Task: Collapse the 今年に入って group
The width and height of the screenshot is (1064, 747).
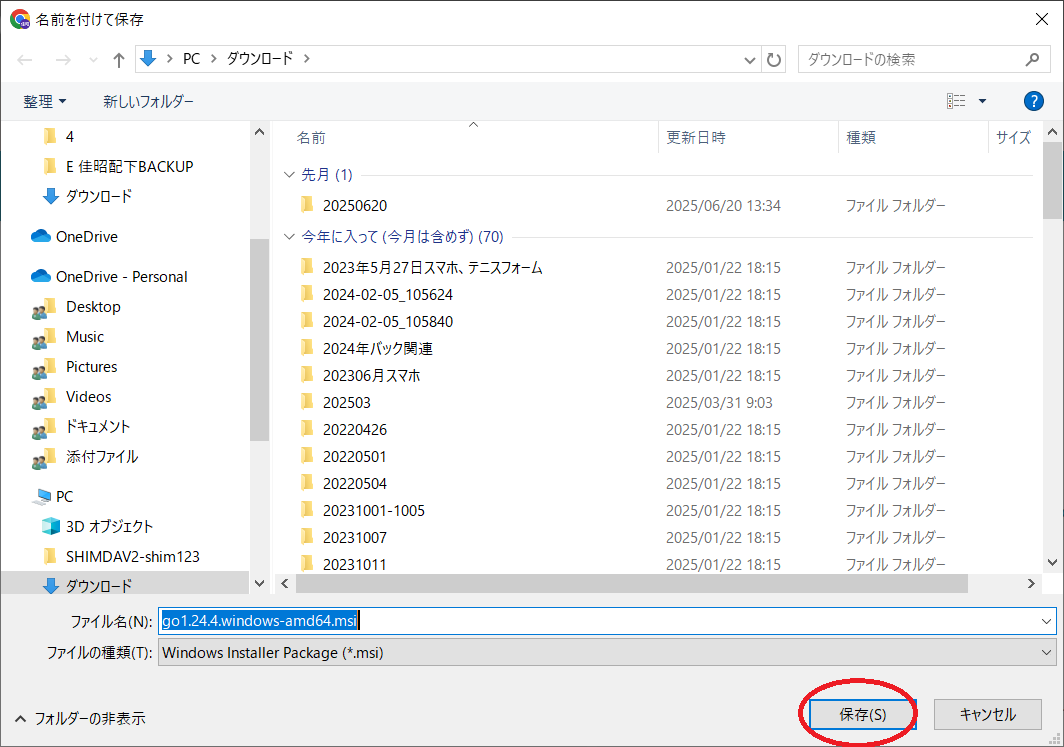Action: coord(290,237)
